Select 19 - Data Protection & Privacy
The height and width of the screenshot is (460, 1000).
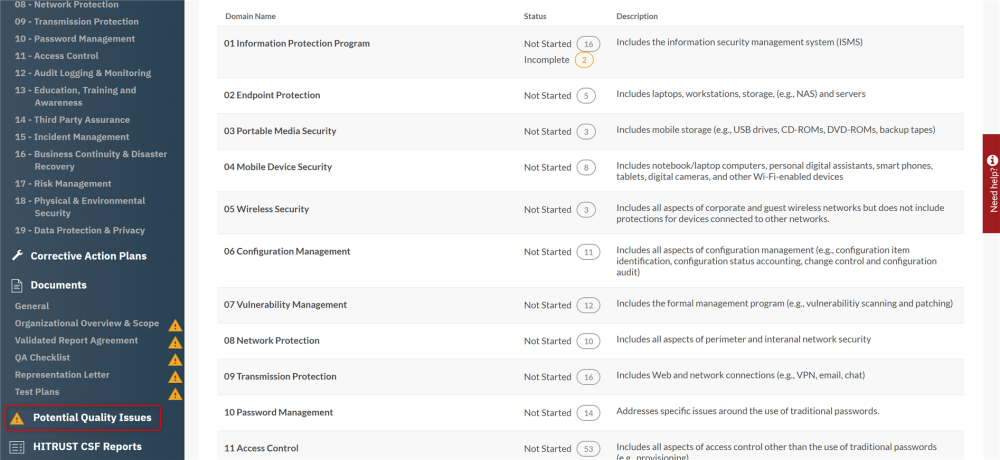[x=80, y=230]
